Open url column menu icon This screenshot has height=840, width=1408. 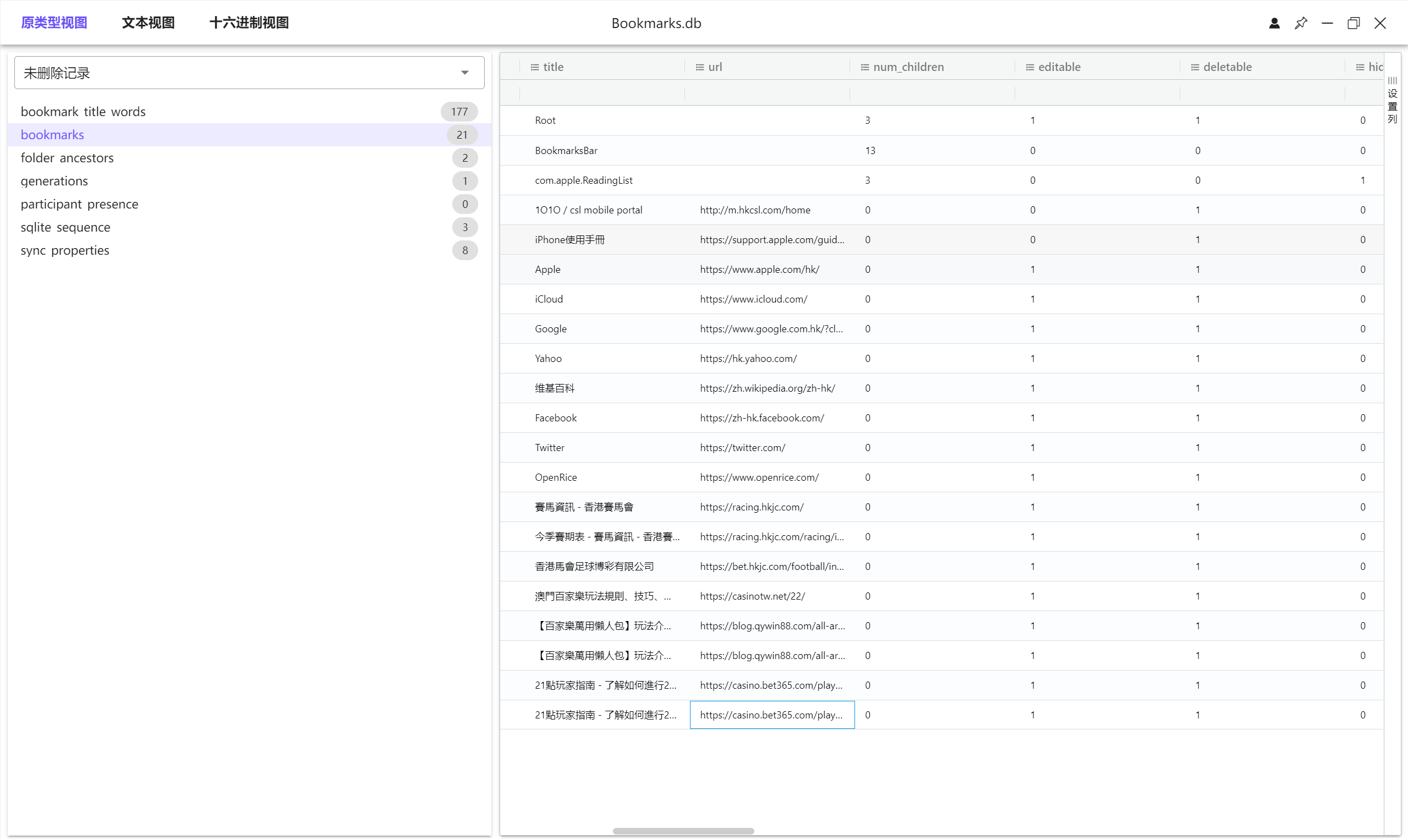(700, 67)
